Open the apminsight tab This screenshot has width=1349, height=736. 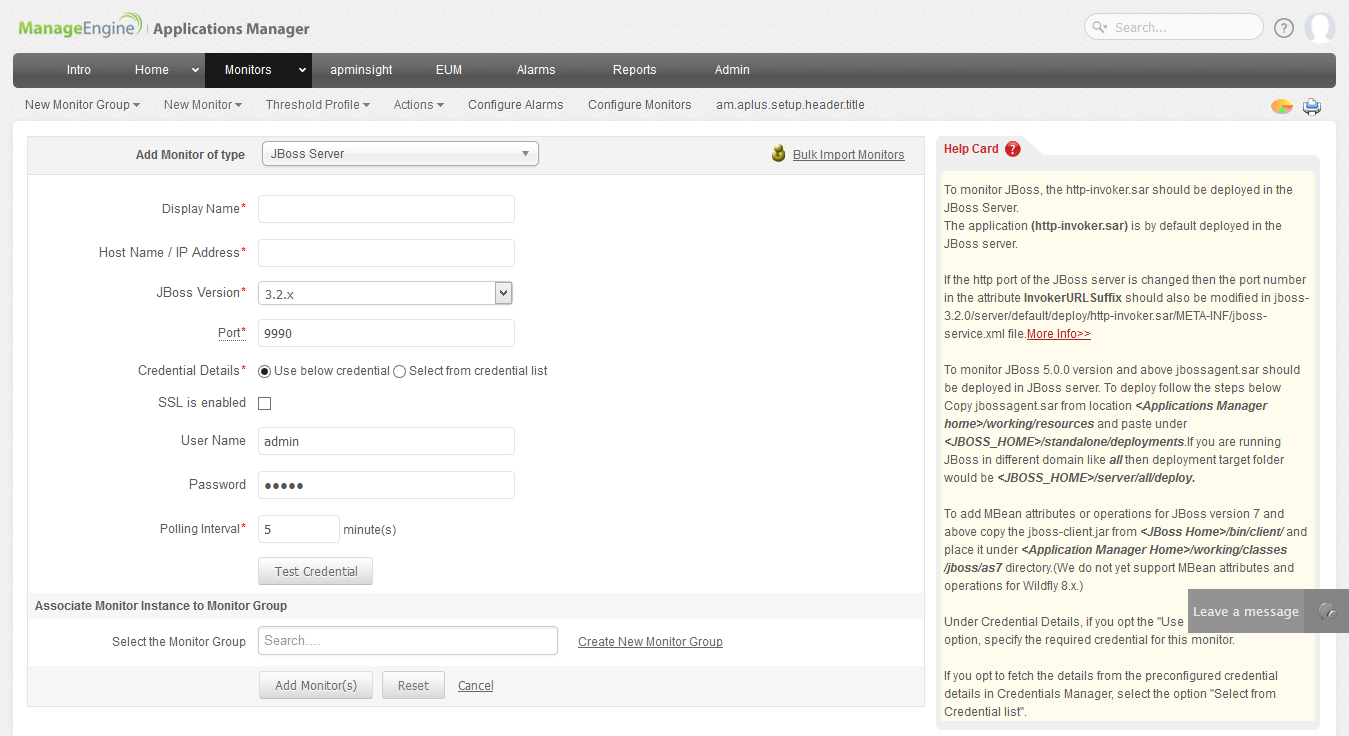pos(362,70)
